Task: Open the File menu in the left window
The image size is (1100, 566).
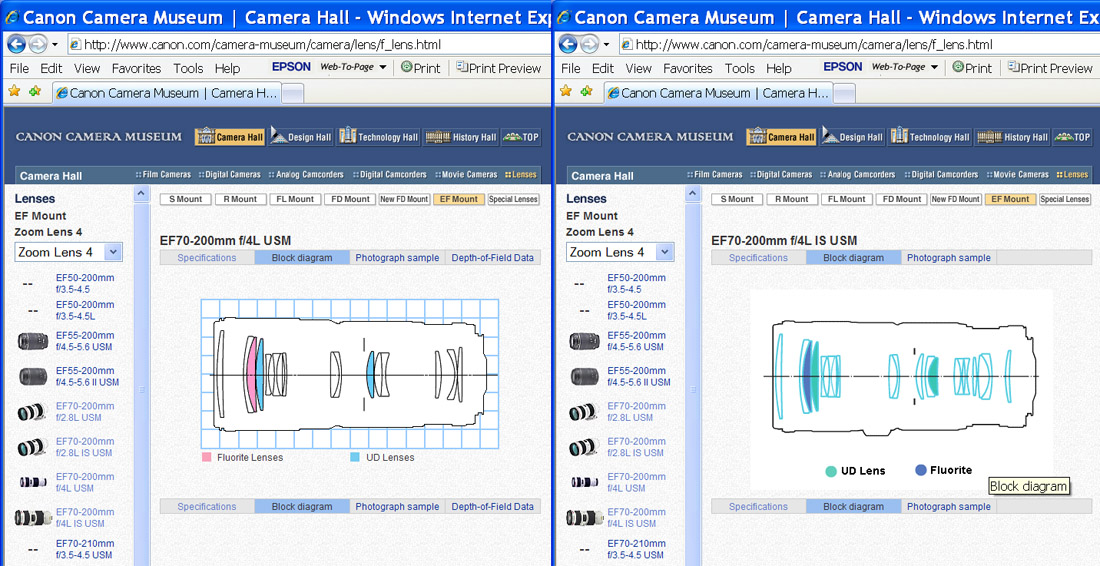Action: coord(19,68)
